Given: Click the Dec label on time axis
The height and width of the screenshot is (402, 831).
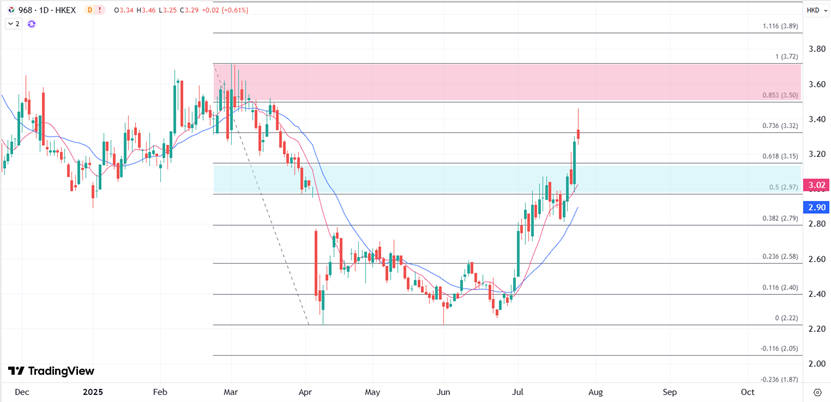Looking at the screenshot, I should coord(22,392).
